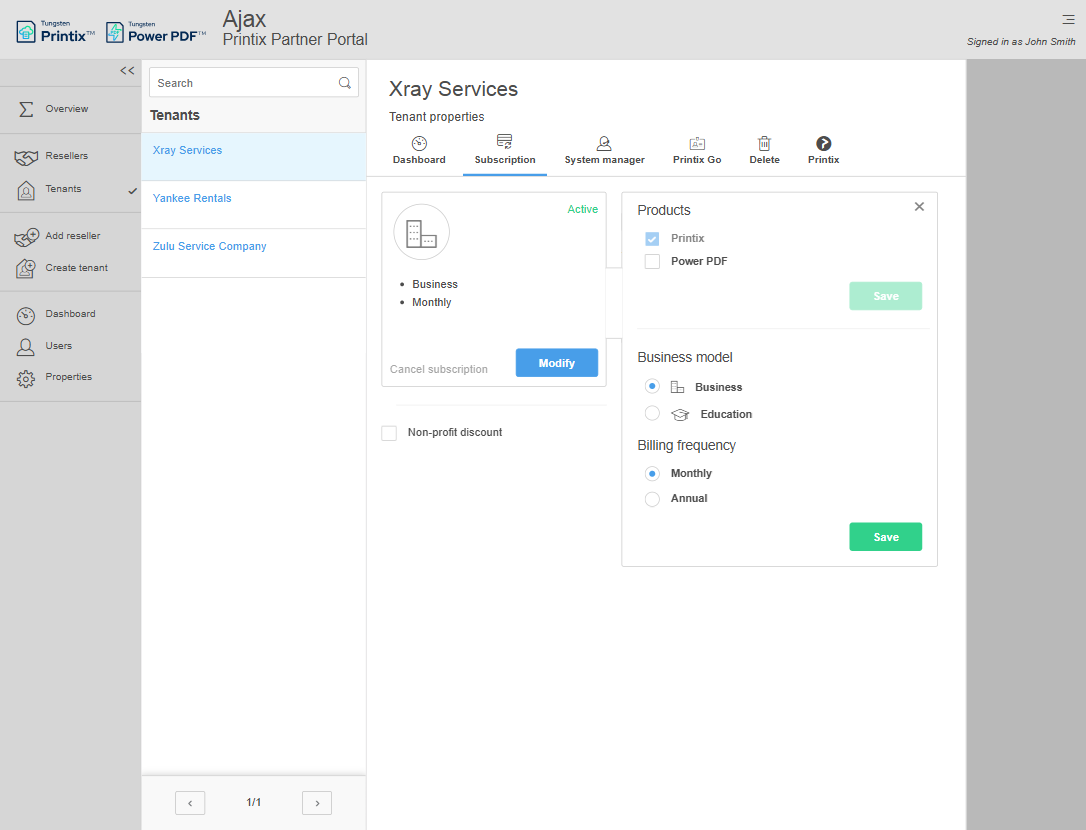
Task: Enable the Power PDF product checkbox
Action: (x=652, y=262)
